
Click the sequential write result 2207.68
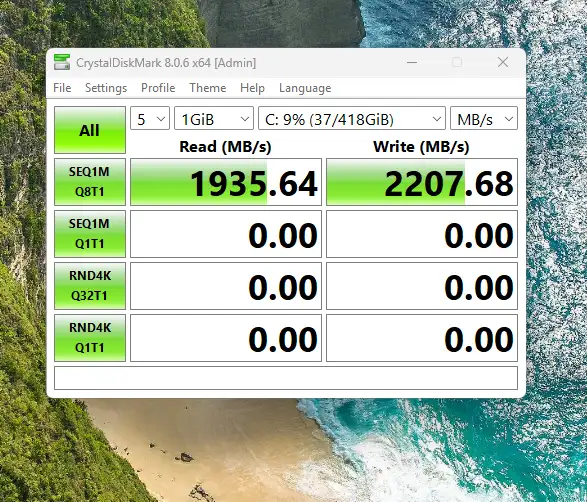pyautogui.click(x=422, y=182)
